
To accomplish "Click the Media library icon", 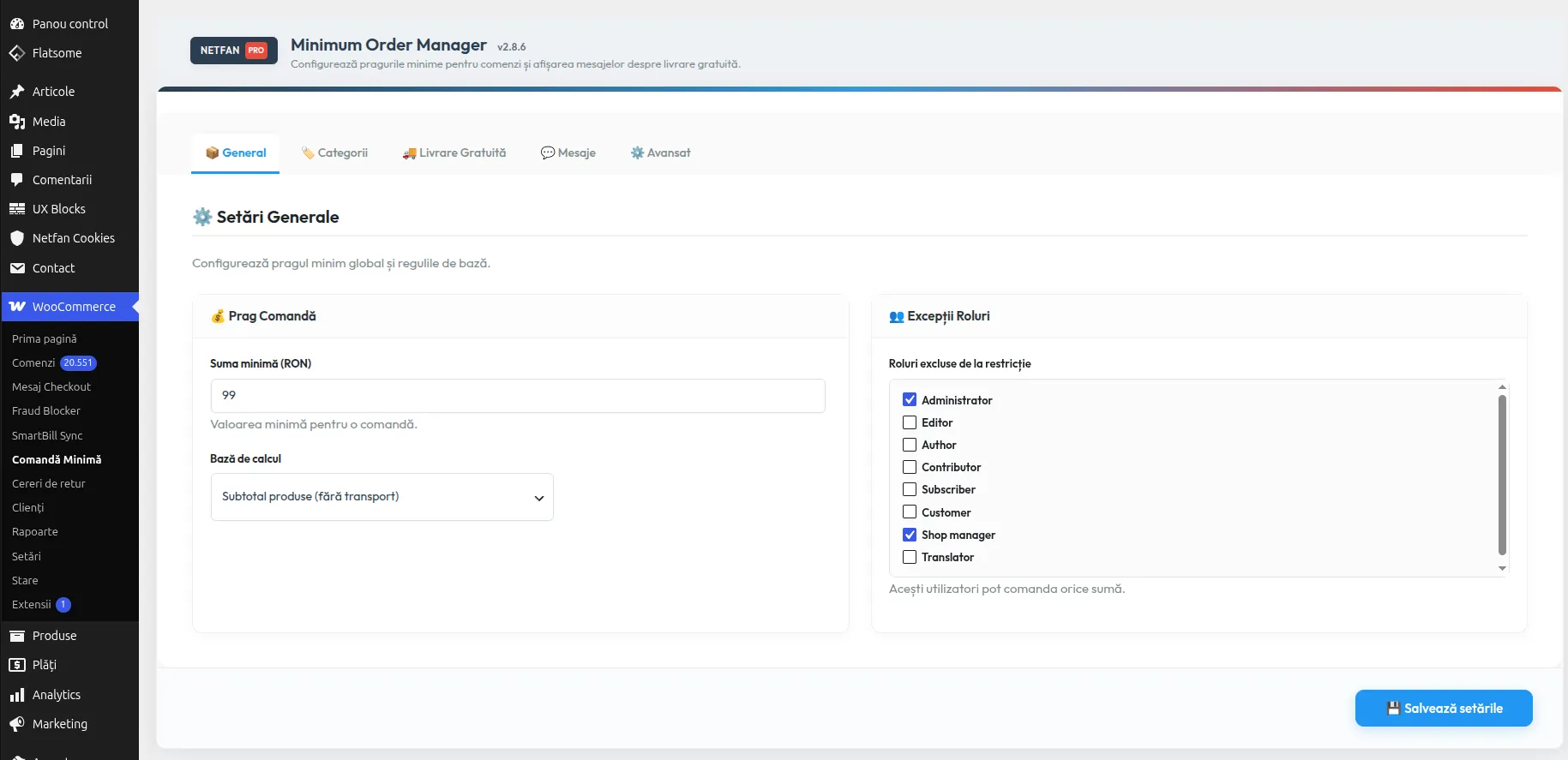I will 17,122.
